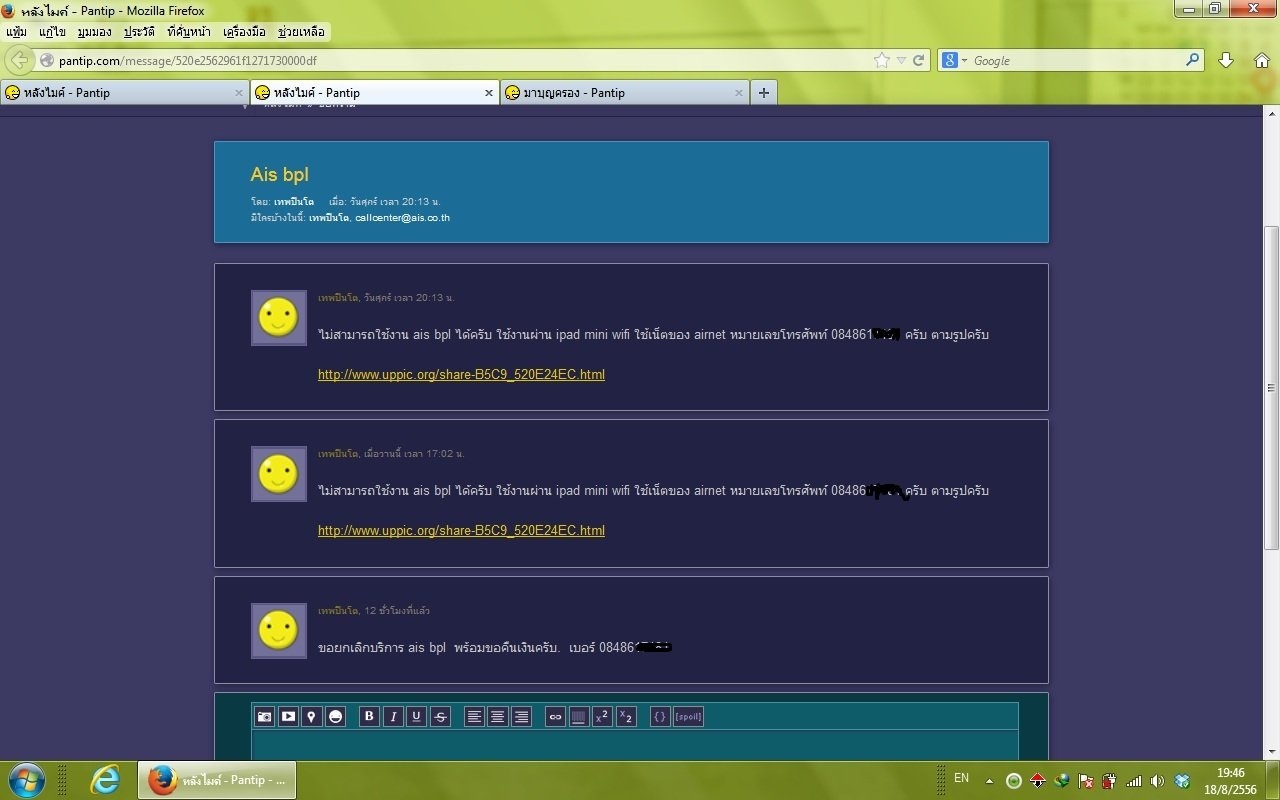Open the Google search engine selector
1280x800 pixels.
point(953,60)
